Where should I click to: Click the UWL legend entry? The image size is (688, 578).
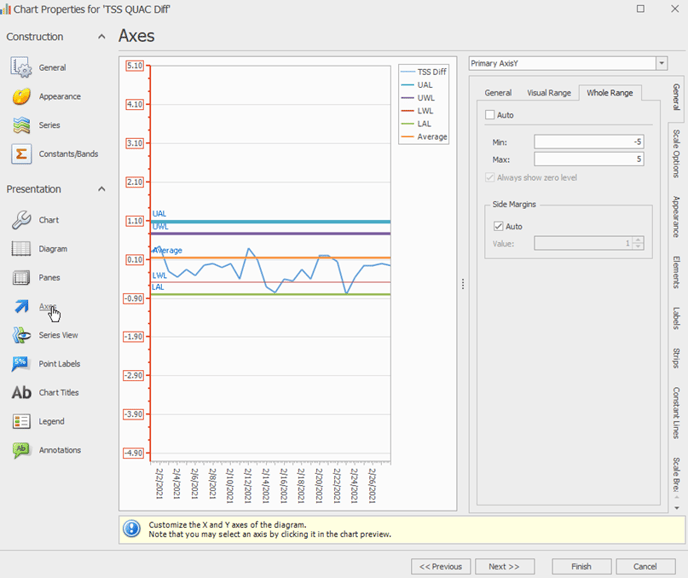click(418, 98)
